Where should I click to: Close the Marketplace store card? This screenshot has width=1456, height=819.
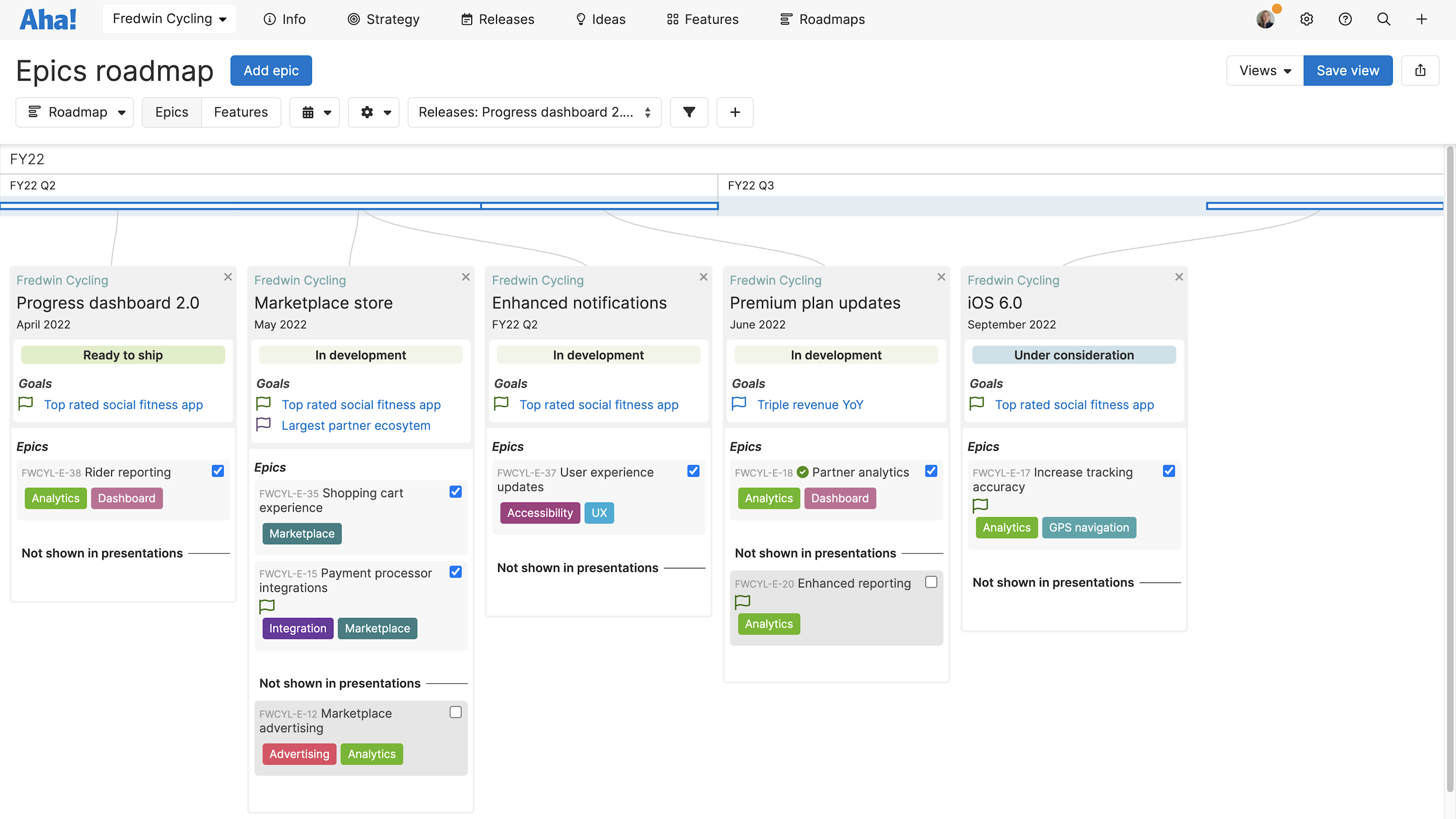point(466,276)
